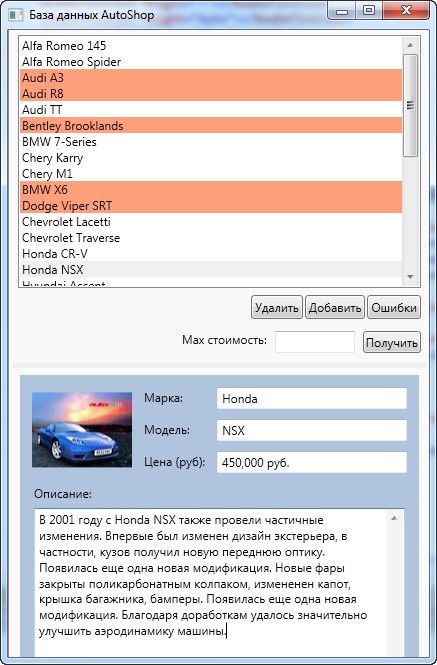Maximize the AutoShop window
Viewport: 437px width, 665px height.
[x=369, y=11]
